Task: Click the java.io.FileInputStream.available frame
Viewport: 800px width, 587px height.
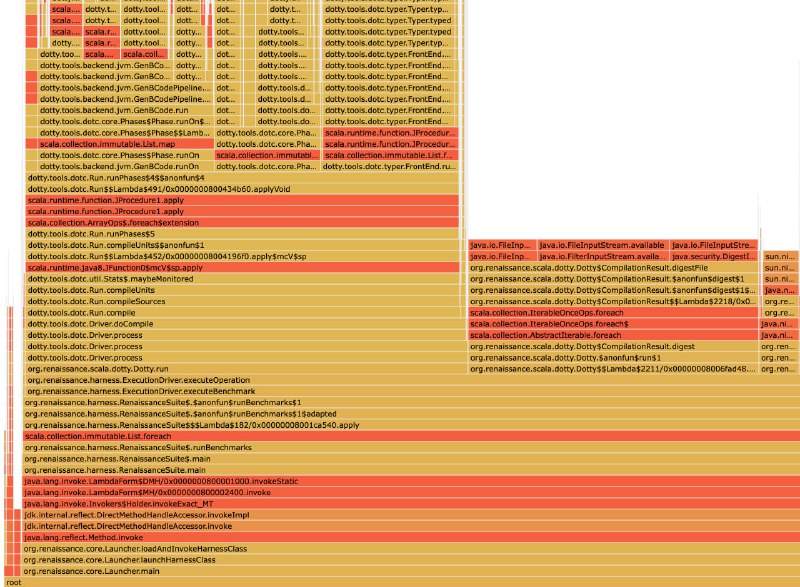Action: pyautogui.click(x=602, y=245)
